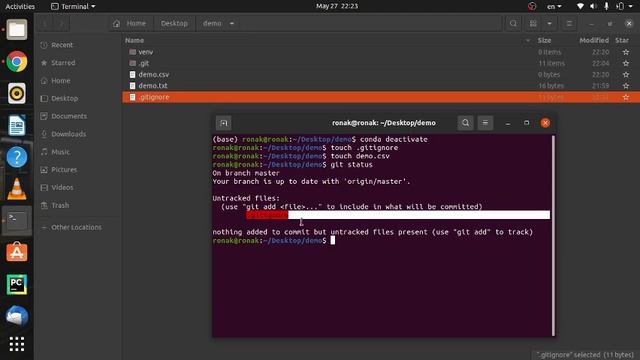640x360 pixels.
Task: Star the demo.csv file
Action: [626, 75]
